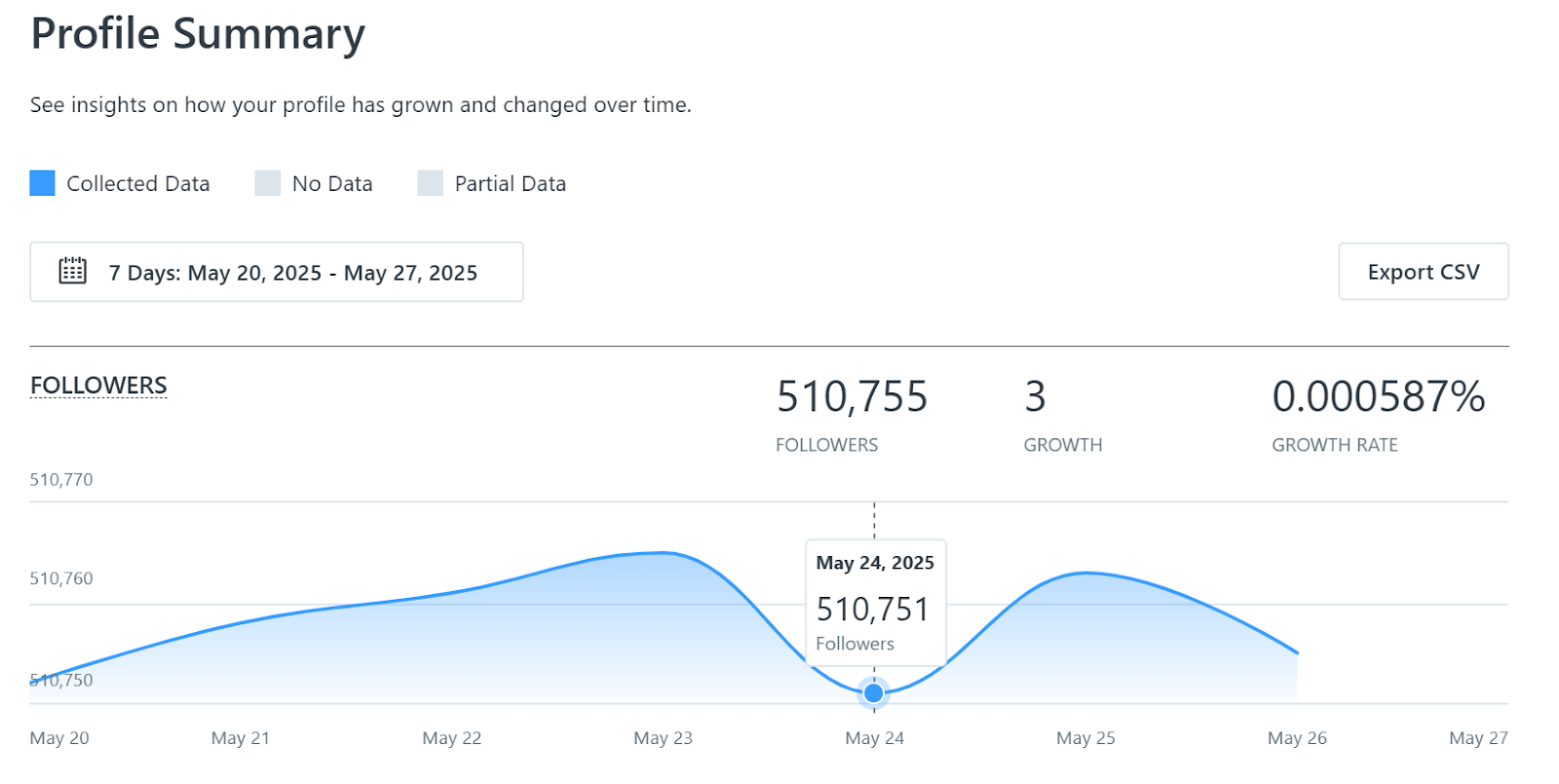The width and height of the screenshot is (1559, 784).
Task: Open the 7 Days date range dropdown
Action: [x=277, y=272]
